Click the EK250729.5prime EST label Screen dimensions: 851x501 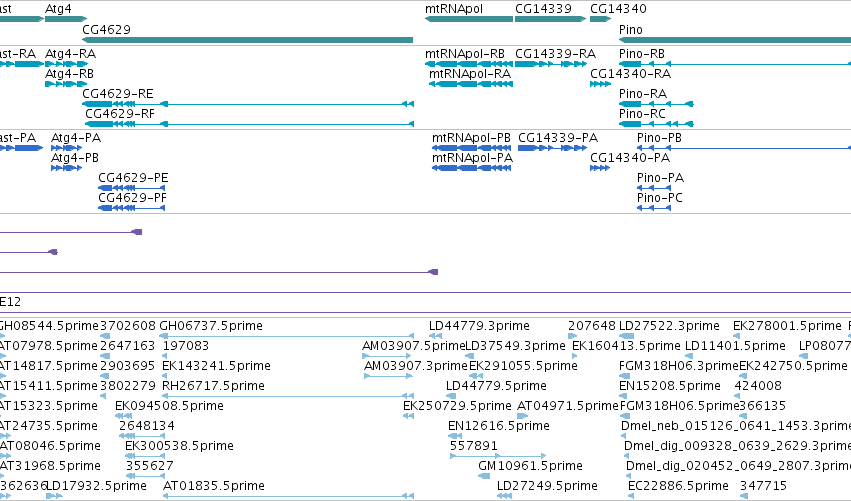457,407
